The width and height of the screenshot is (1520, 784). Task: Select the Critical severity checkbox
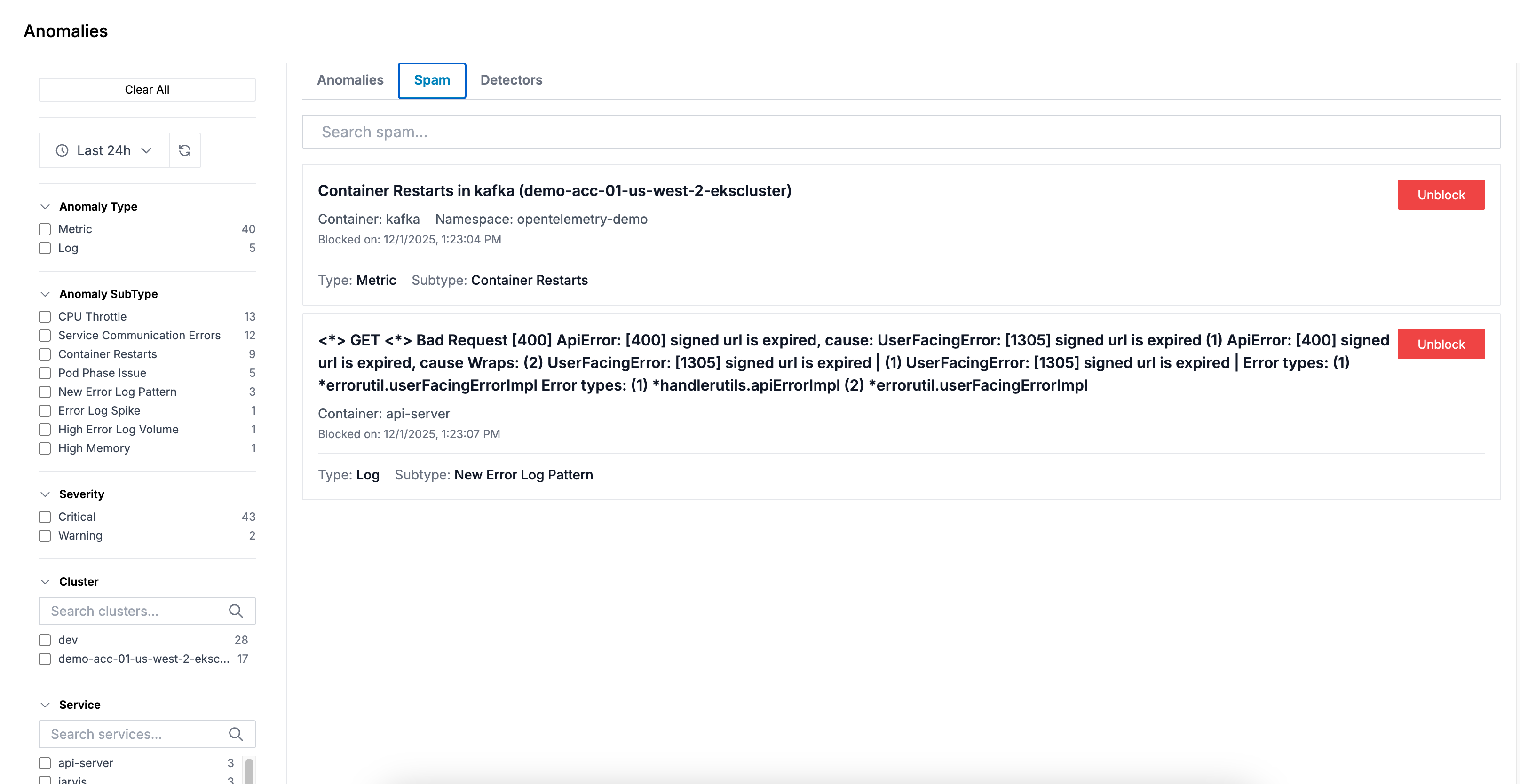click(x=44, y=517)
